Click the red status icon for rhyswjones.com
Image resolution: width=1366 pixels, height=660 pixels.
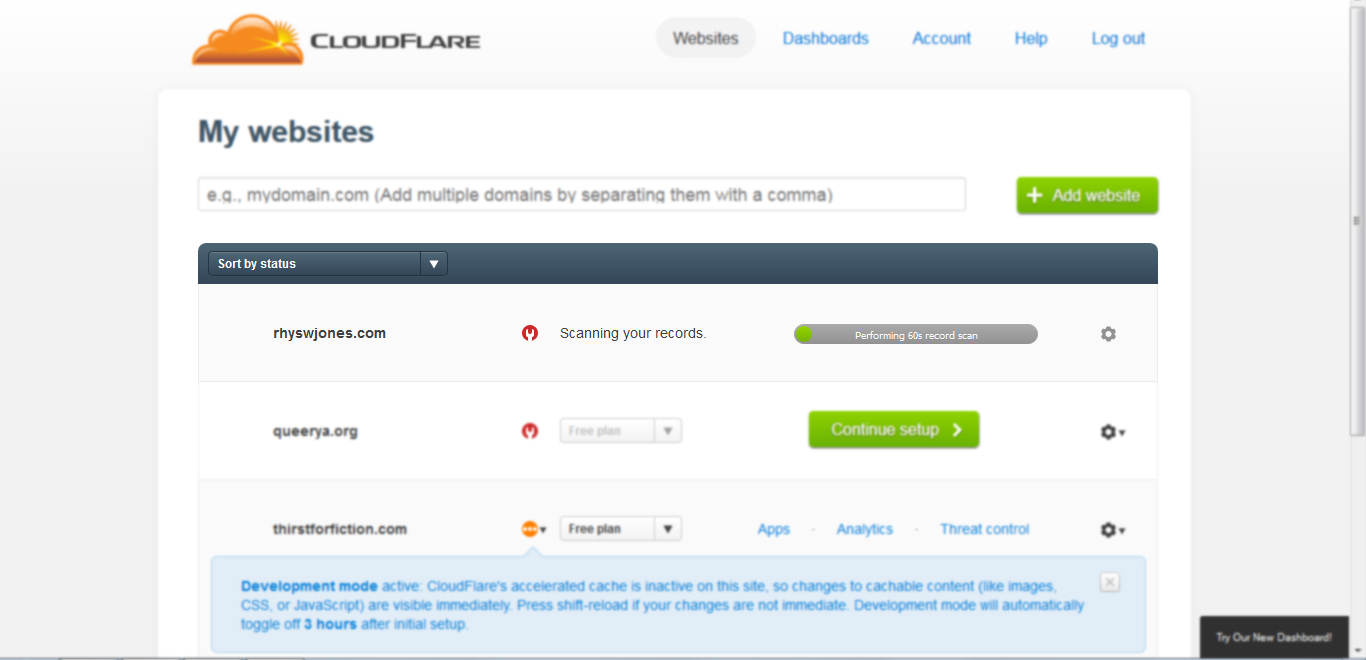click(530, 333)
